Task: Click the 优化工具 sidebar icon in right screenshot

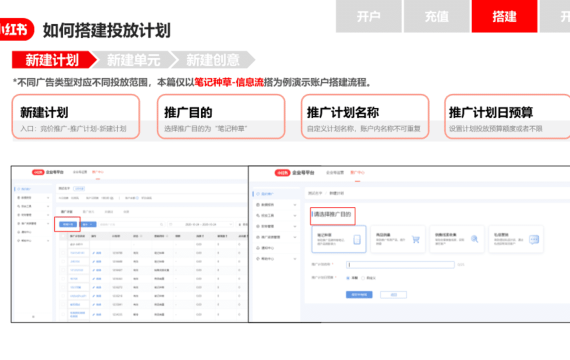Action: 258,215
